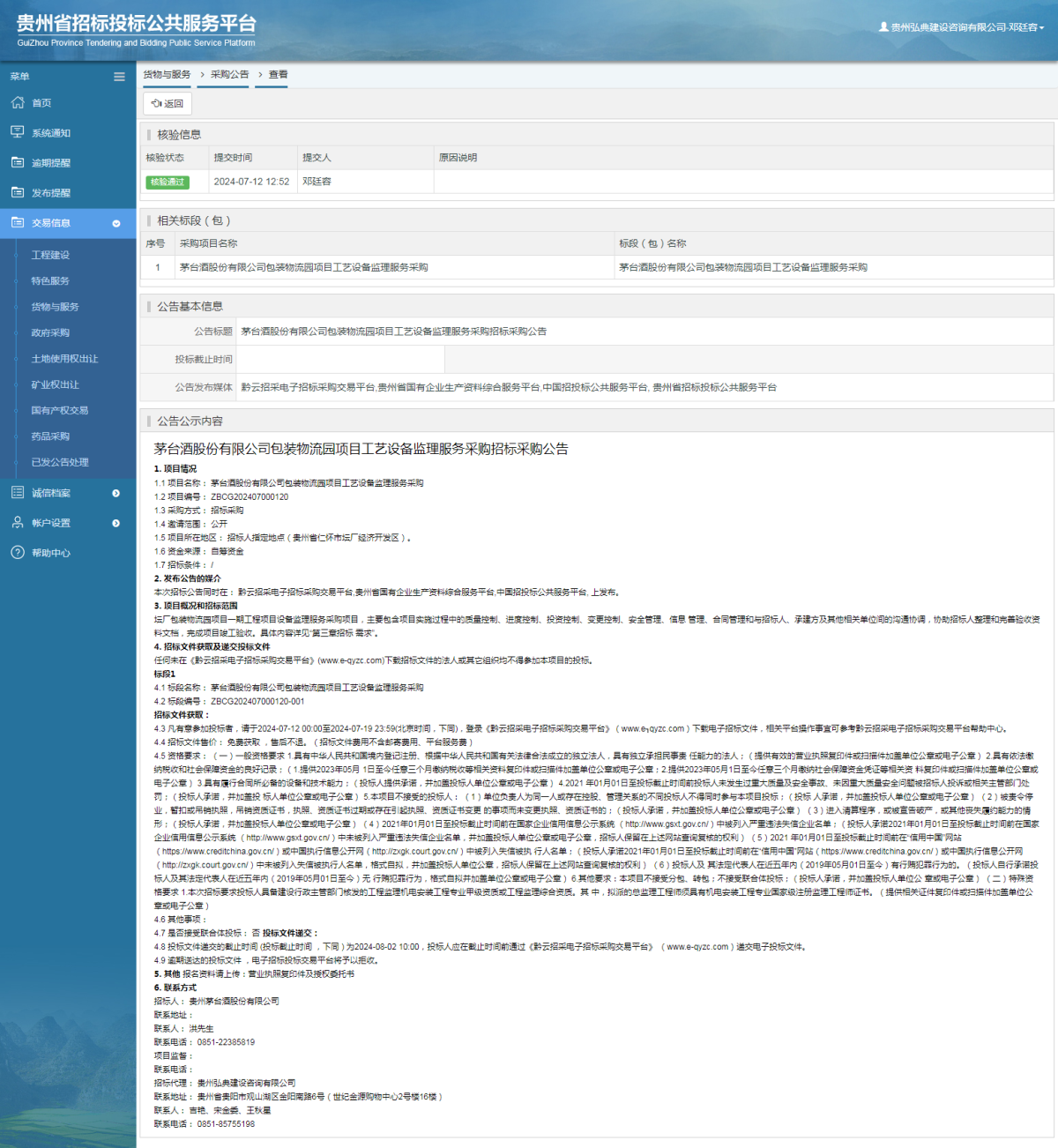Click the 招标代理 company line

[x=225, y=1083]
